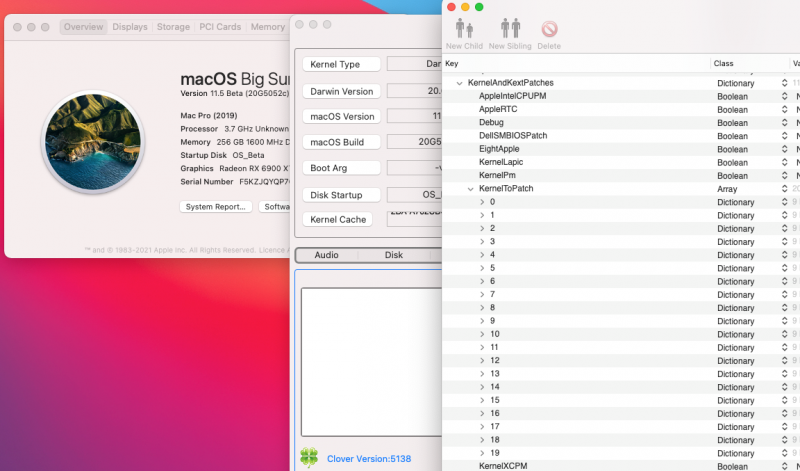800x471 pixels.
Task: Open class stepper for KernelXCPM row
Action: click(784, 466)
